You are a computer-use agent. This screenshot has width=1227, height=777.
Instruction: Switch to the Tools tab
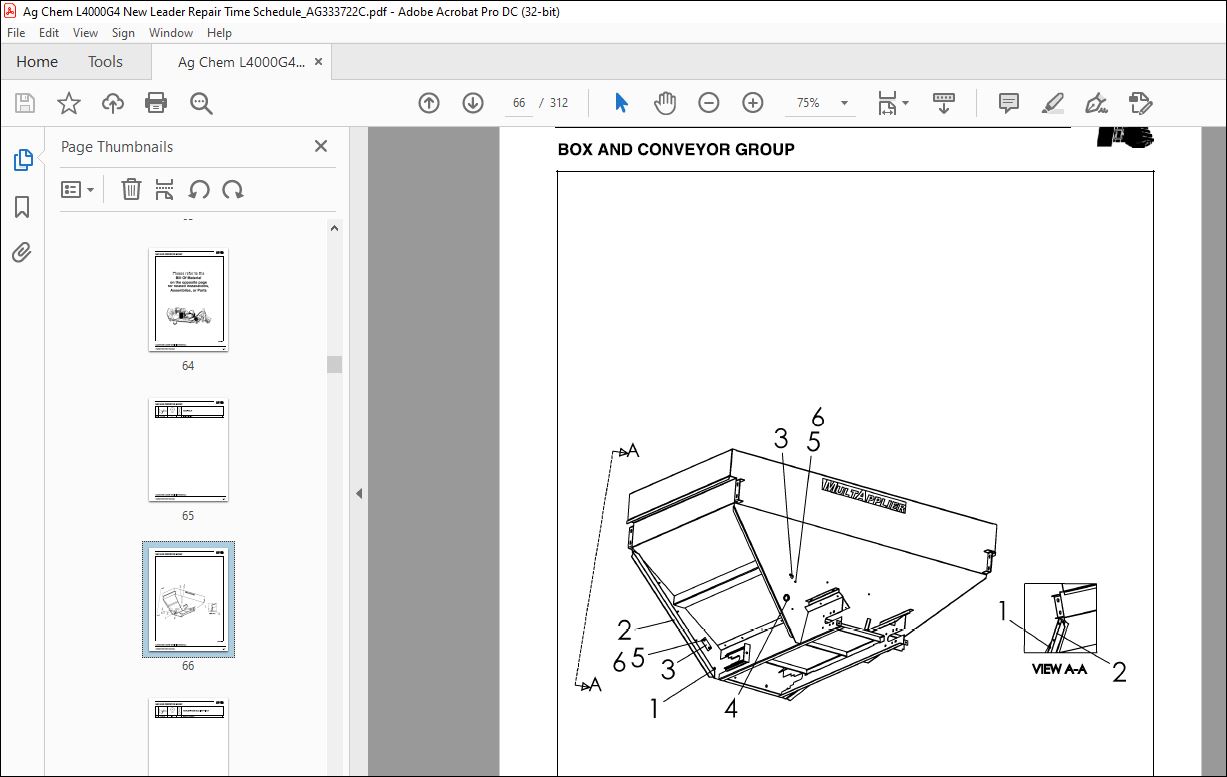click(x=105, y=62)
